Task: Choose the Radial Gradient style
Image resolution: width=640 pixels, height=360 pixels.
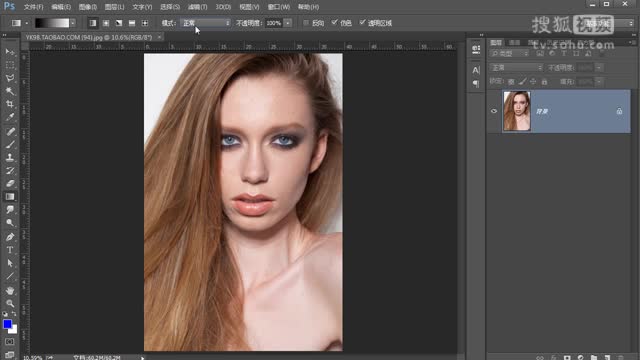Action: 106,23
